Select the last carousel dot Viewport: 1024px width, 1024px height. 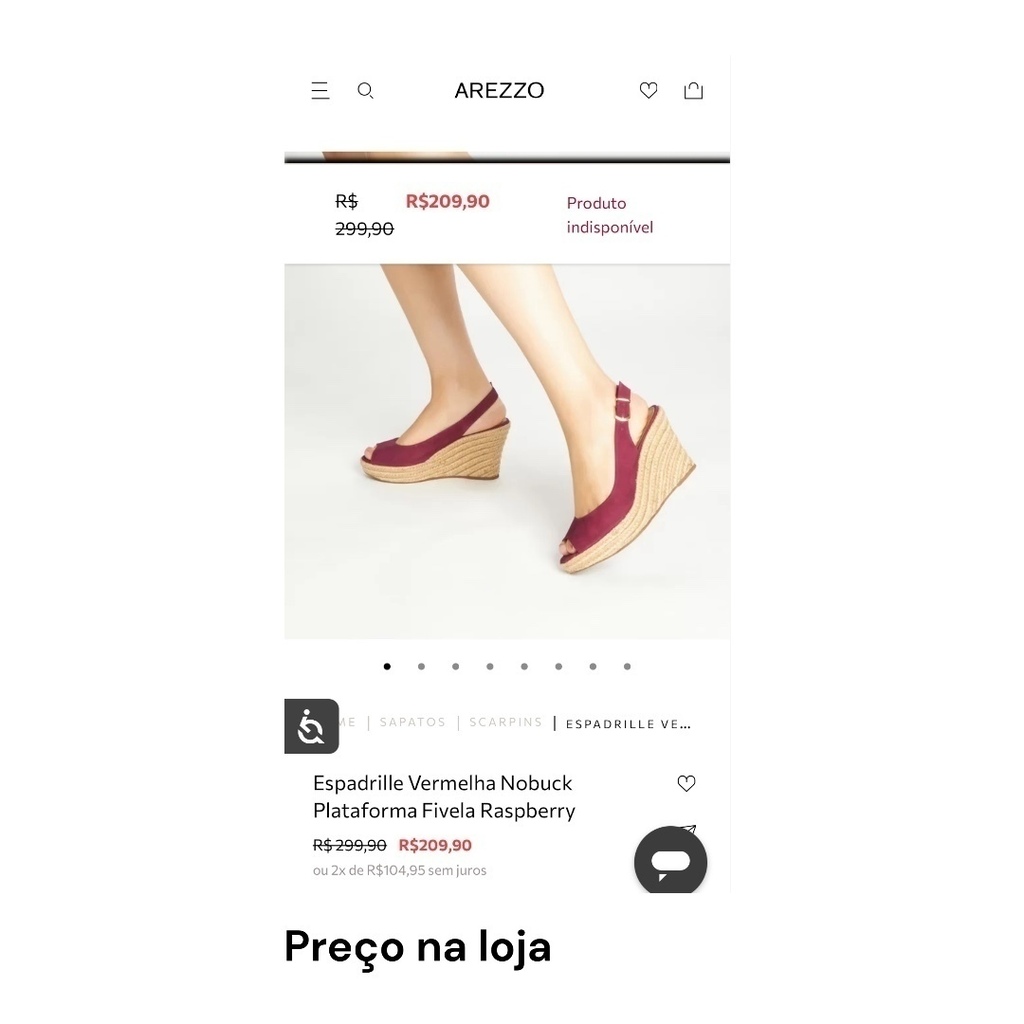pyautogui.click(x=627, y=666)
